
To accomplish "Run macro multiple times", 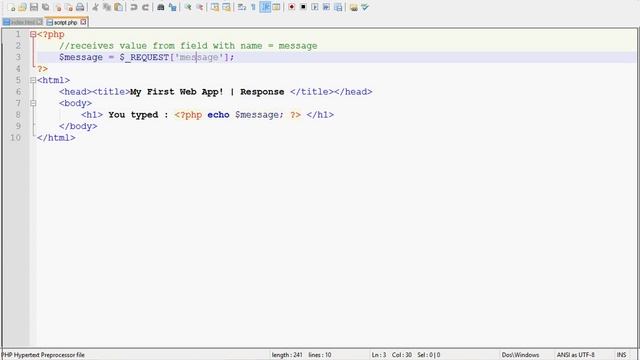I will point(327,7).
